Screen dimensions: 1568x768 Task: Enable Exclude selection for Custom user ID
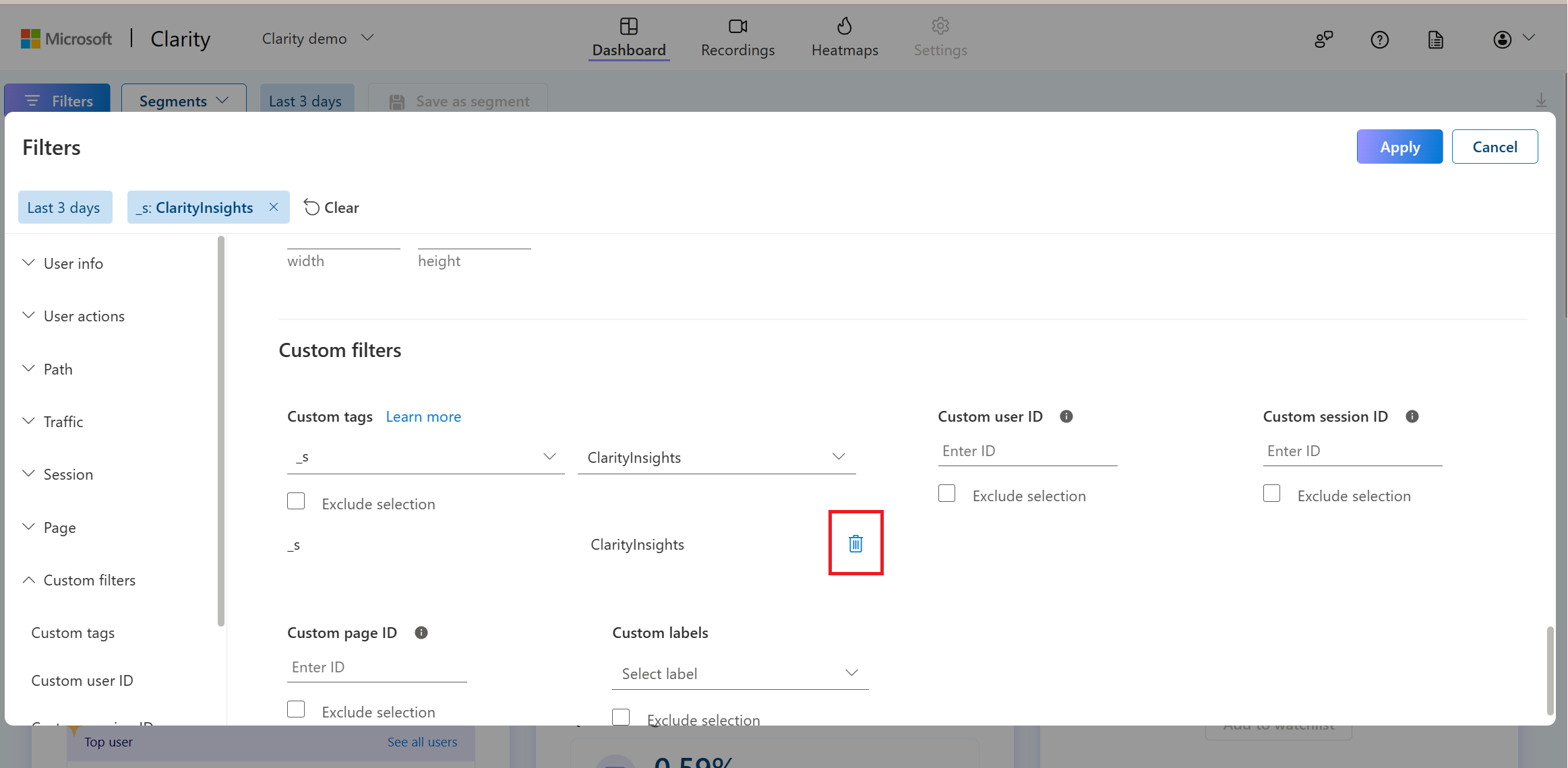(x=947, y=493)
